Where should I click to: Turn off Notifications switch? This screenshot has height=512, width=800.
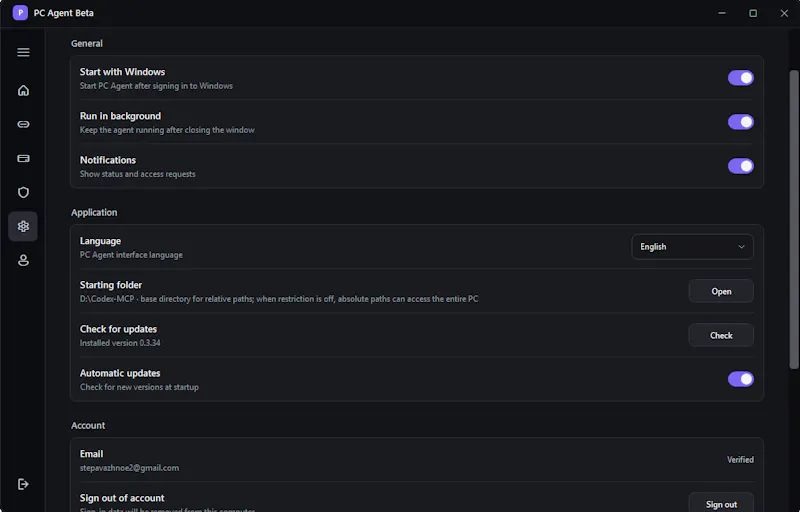click(740, 166)
